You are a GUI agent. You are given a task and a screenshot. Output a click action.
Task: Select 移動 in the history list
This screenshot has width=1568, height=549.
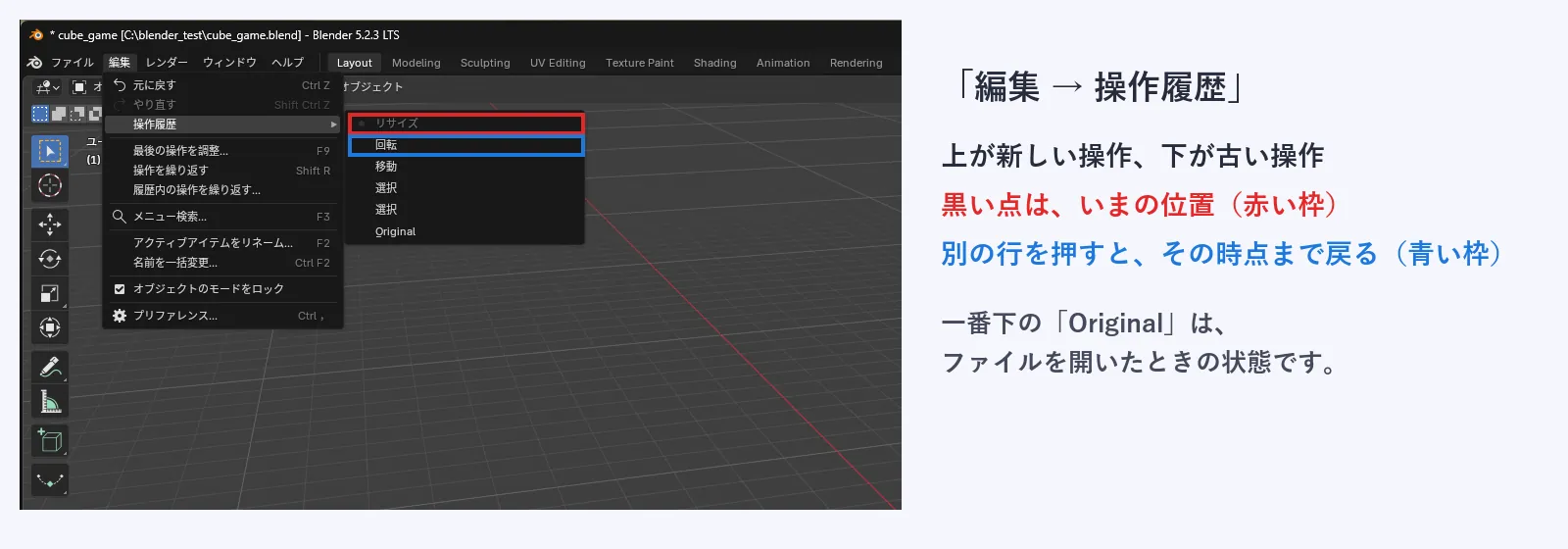[x=466, y=167]
